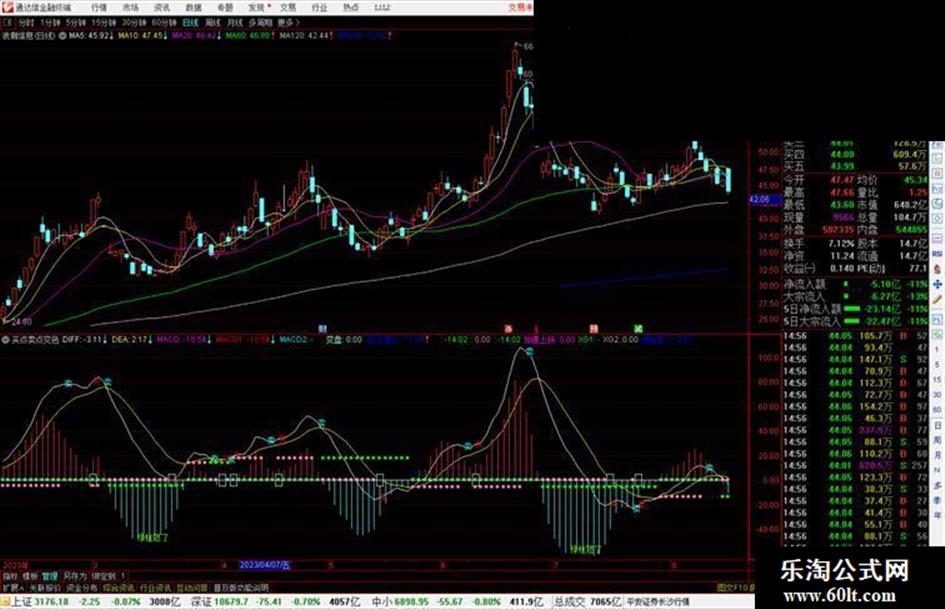Click the 上证 3176.18 index in status bar
Image resolution: width=945 pixels, height=609 pixels.
(41, 602)
